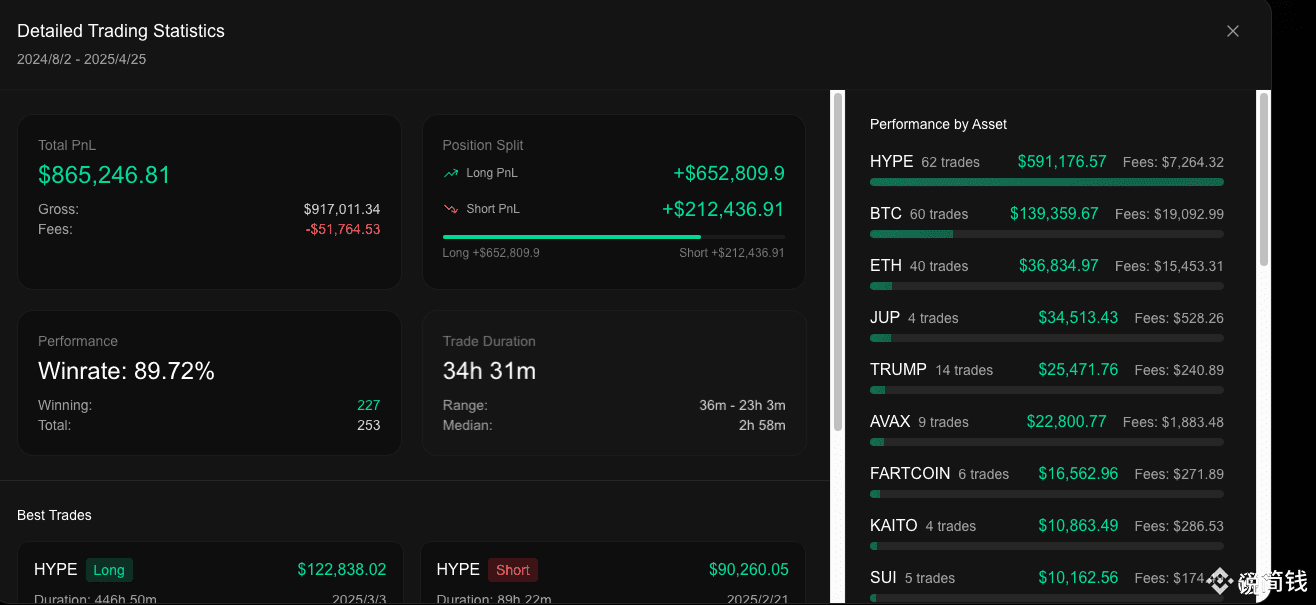
Task: Click the Short PnL trend-down icon
Action: (451, 209)
